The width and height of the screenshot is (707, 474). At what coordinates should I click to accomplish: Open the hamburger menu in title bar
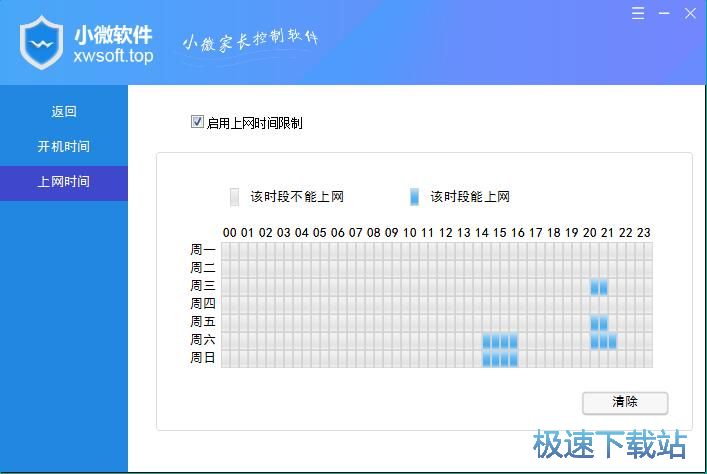tap(638, 13)
